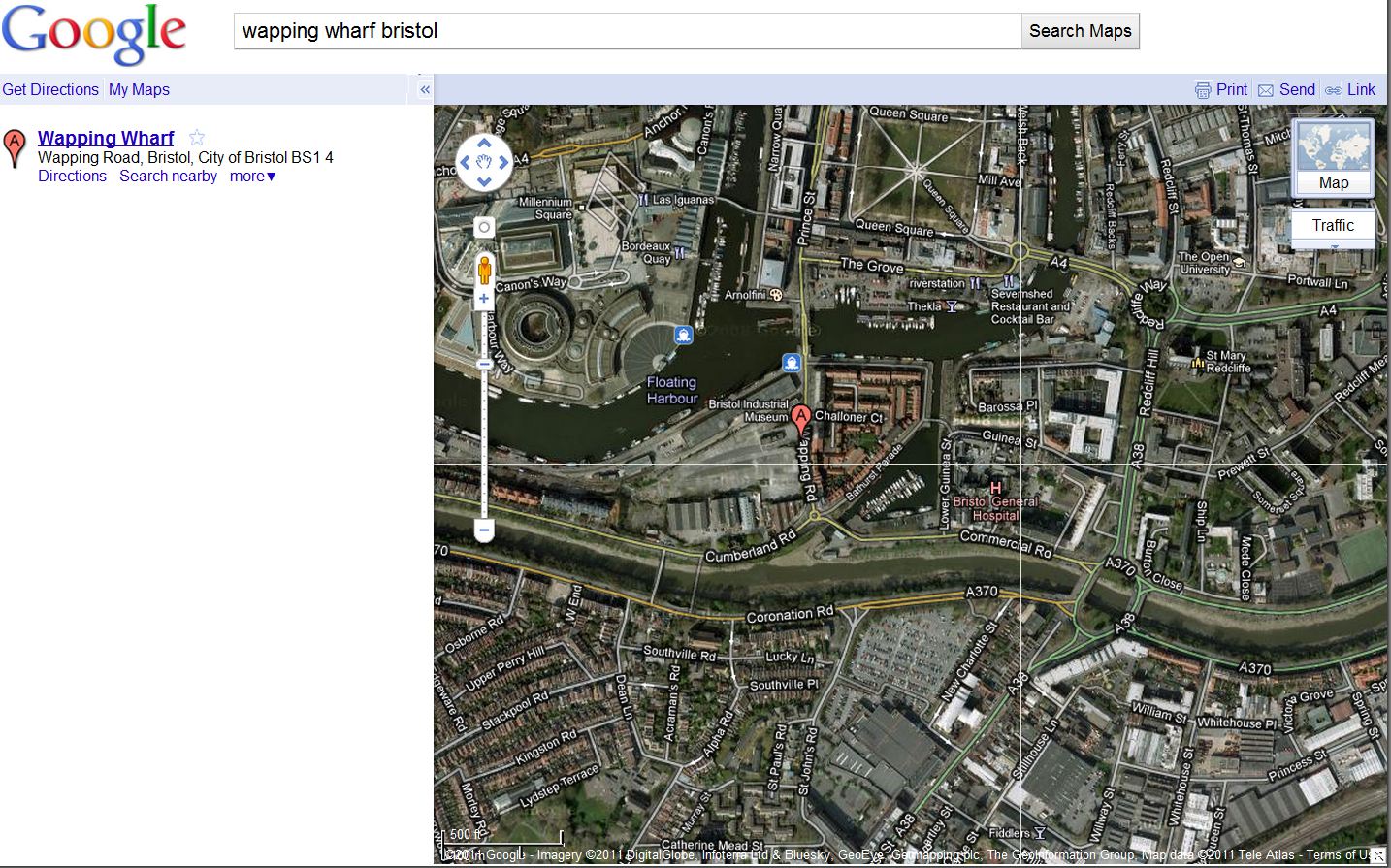The image size is (1391, 868).
Task: Select the orange Pegman Street View figure
Action: point(484,270)
